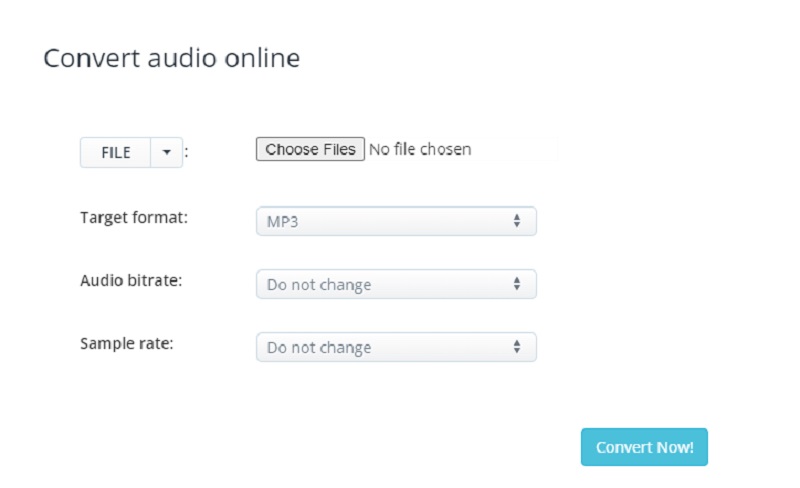Click the 'Audio bitrate:' label

pos(131,281)
